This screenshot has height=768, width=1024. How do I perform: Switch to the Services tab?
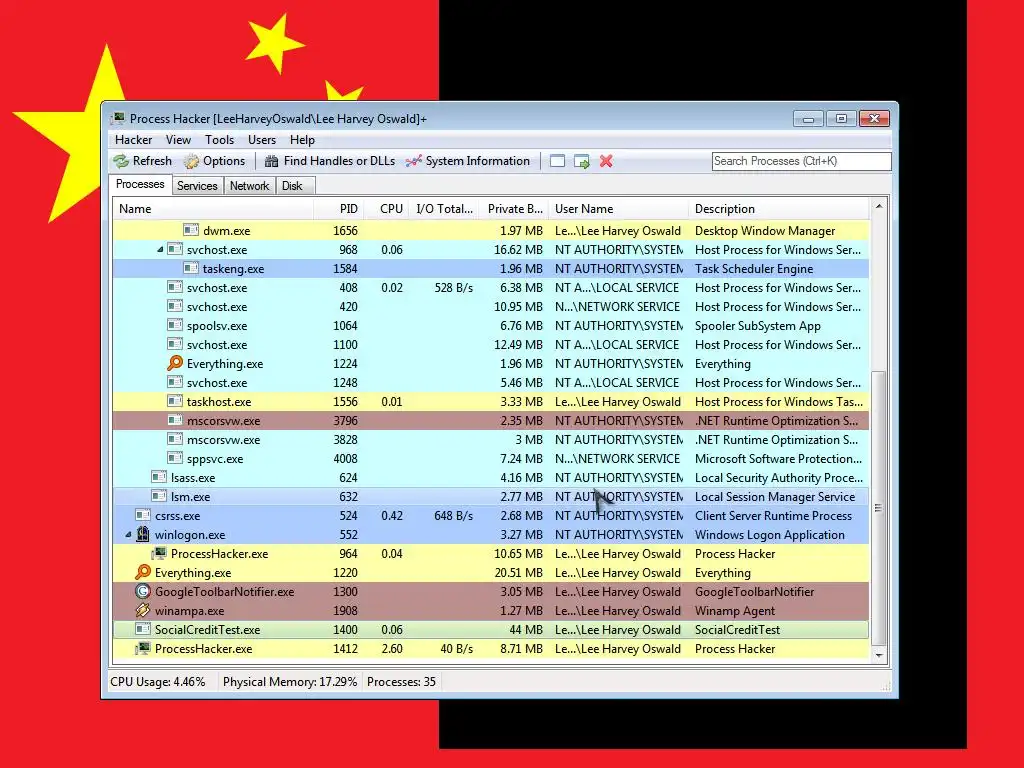197,186
